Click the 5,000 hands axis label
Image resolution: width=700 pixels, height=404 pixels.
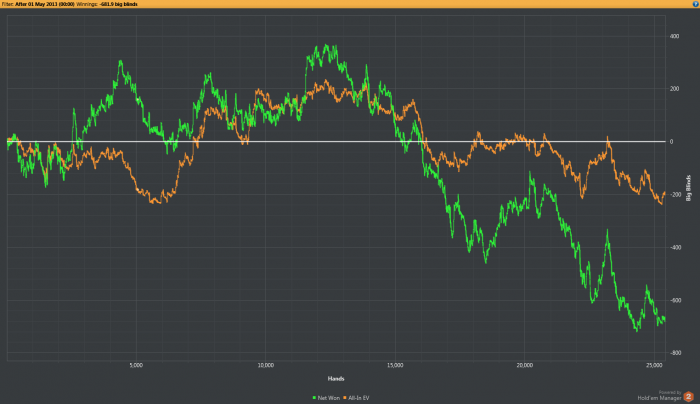[136, 365]
